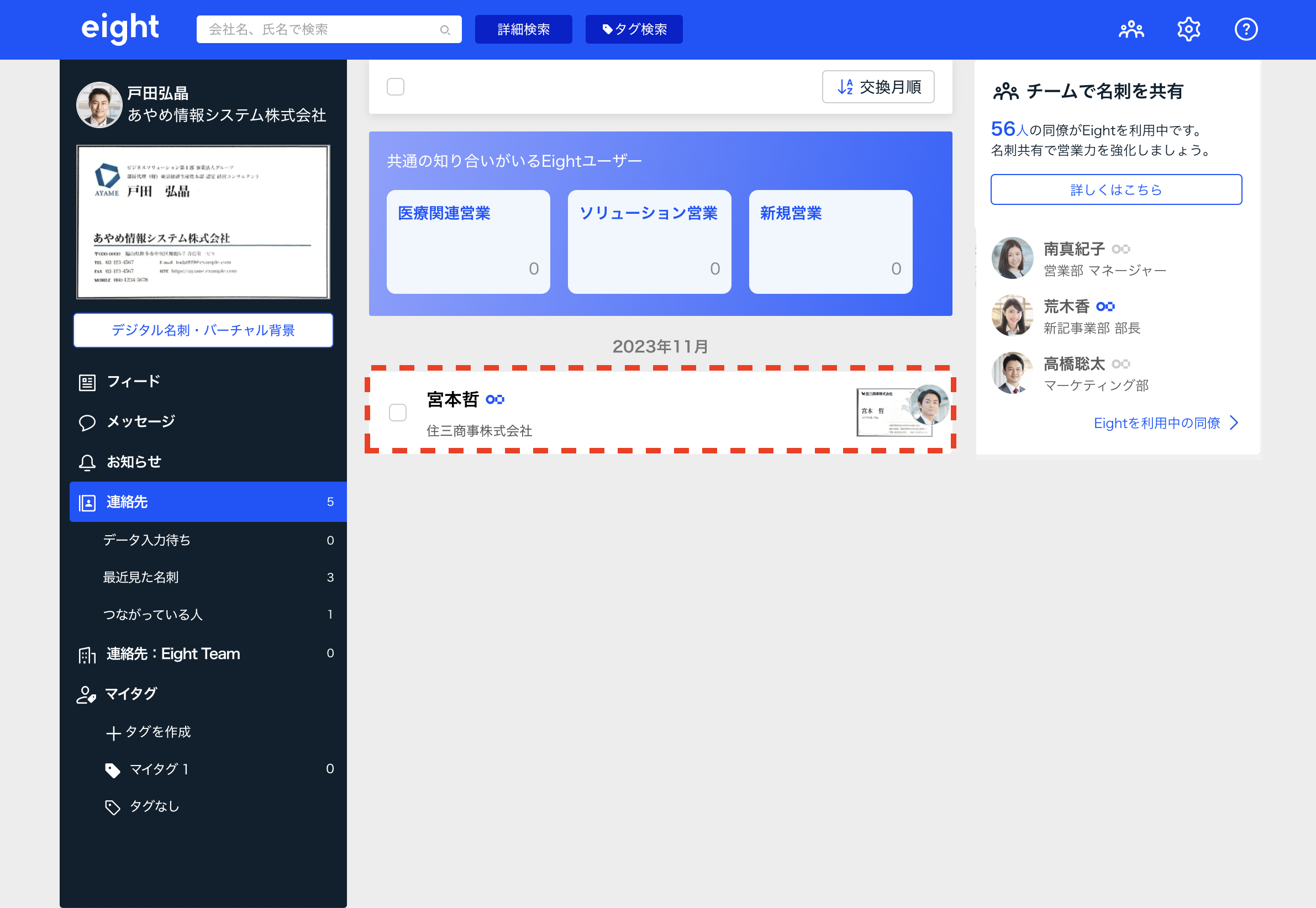Click the 詳細検索 button
This screenshot has height=908, width=1316.
pos(523,30)
